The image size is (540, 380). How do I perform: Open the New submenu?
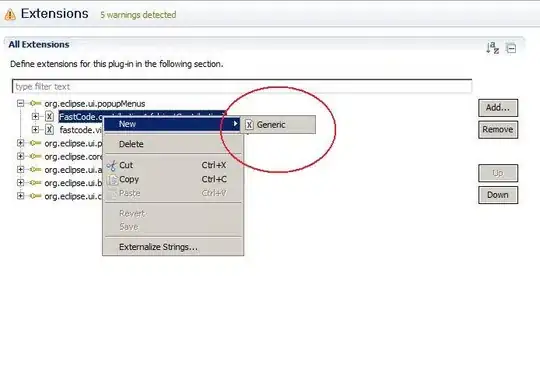click(172, 124)
